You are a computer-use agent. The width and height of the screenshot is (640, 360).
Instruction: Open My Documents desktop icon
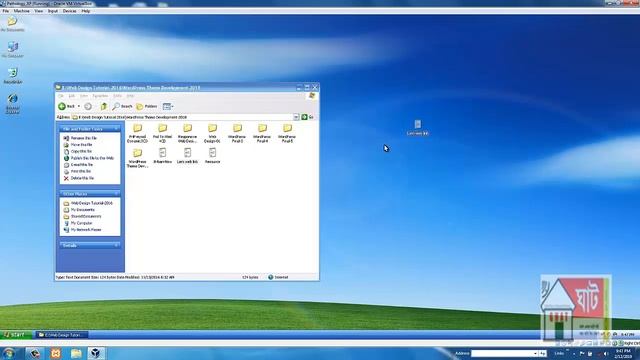point(12,24)
